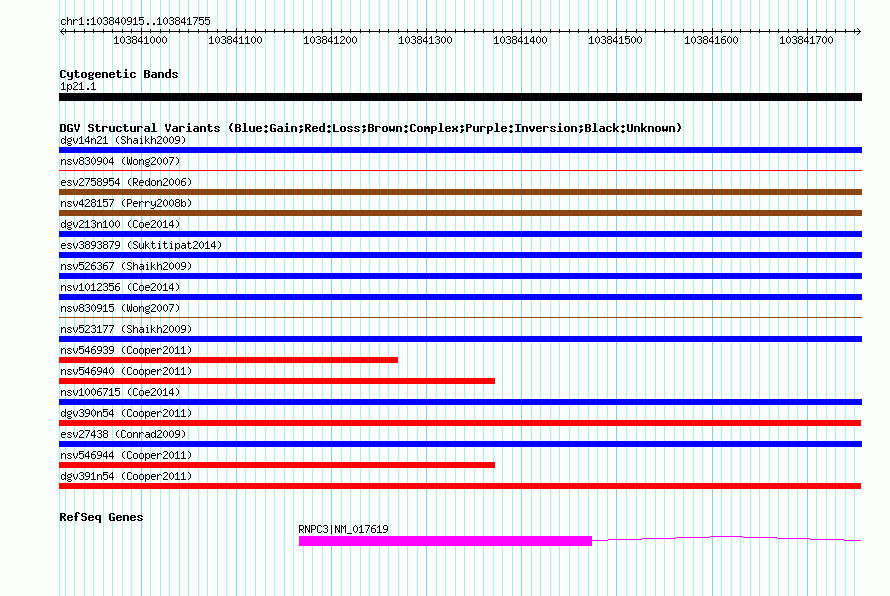Click the red bar below dgv390n54 label
Image resolution: width=890 pixels, height=596 pixels.
pyautogui.click(x=460, y=423)
